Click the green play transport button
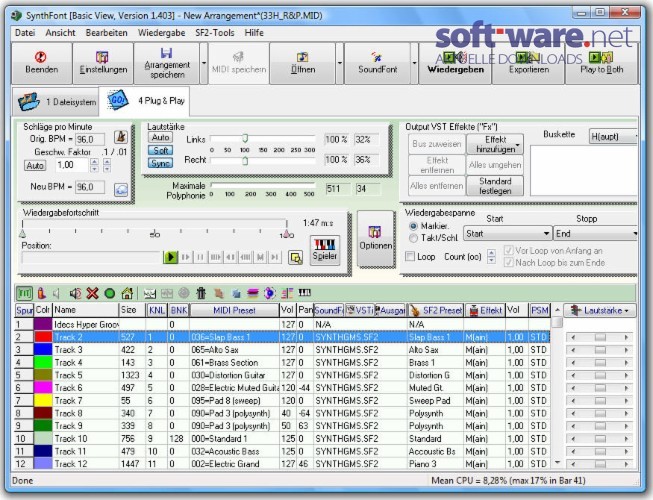Screen dimensions: 653x500 click(x=170, y=257)
